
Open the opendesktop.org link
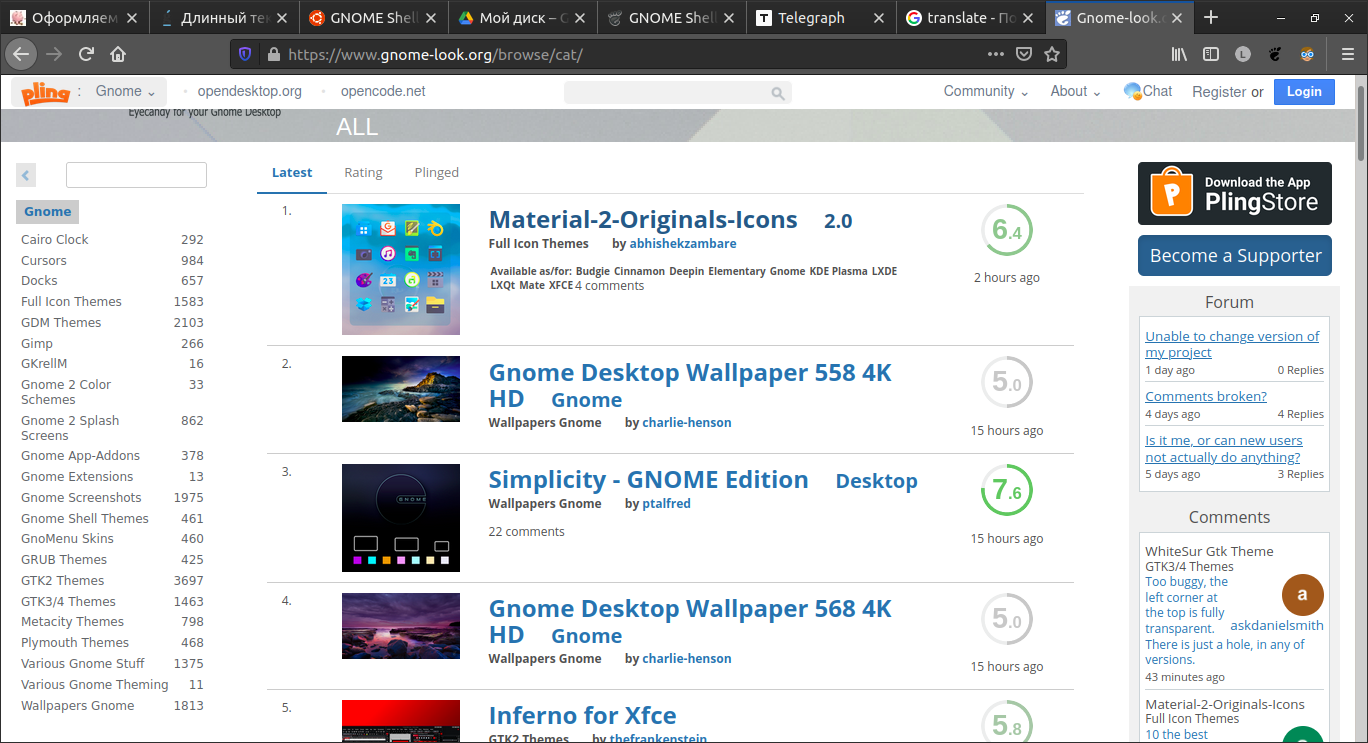pyautogui.click(x=249, y=91)
